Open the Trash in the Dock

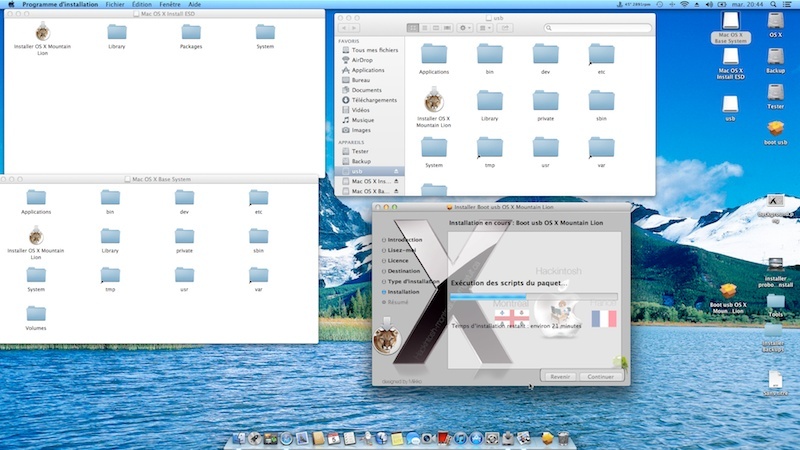point(563,438)
